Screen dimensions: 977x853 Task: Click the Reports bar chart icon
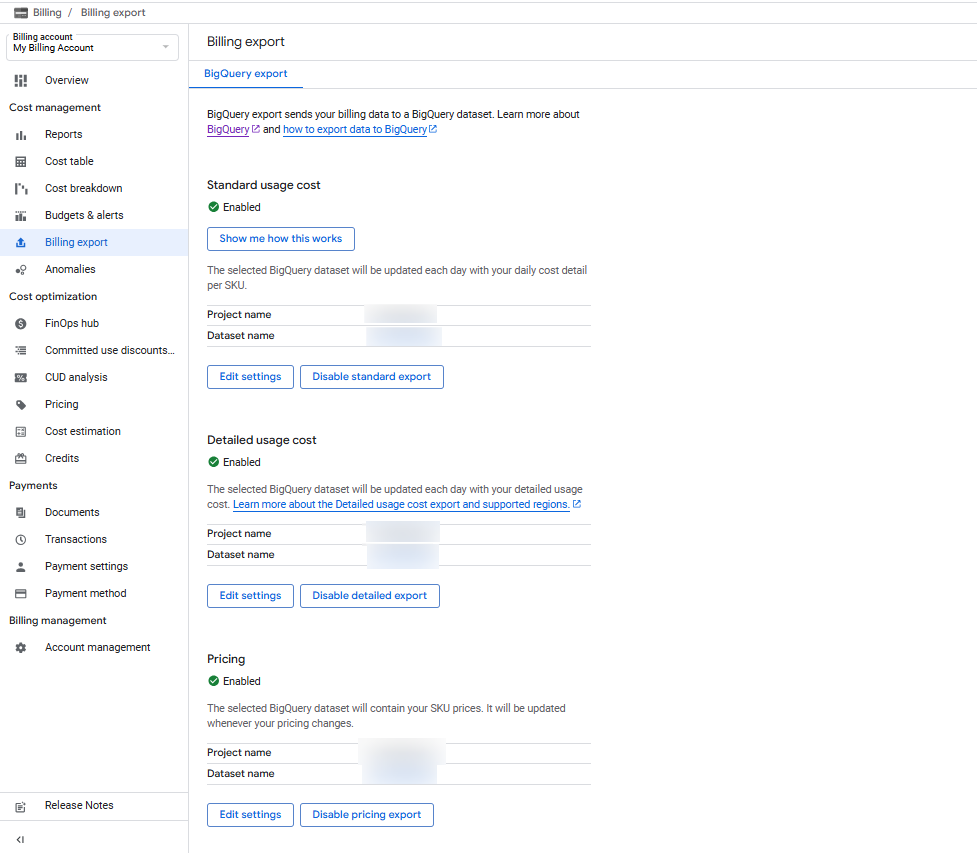click(x=21, y=134)
